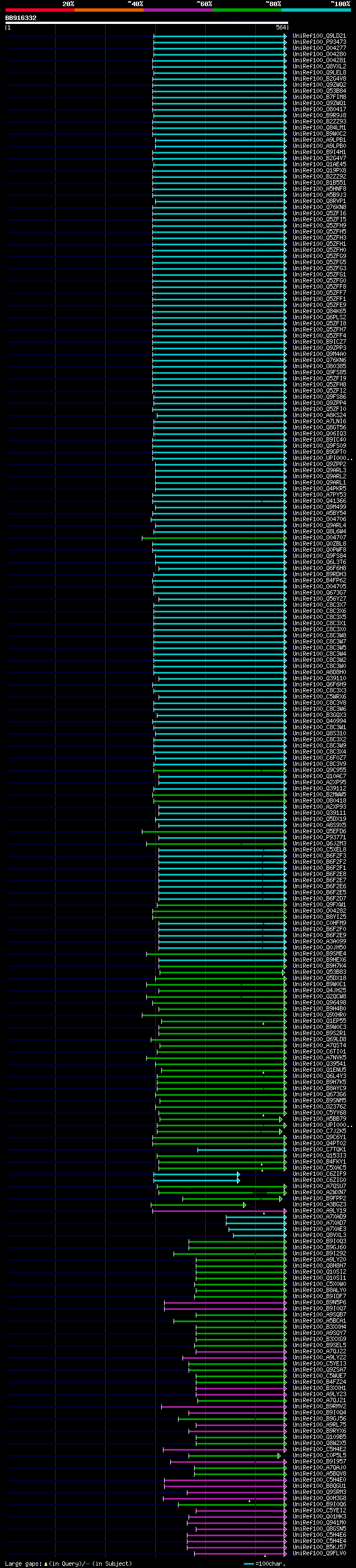Click the green ~80% identity color band
356x1568 pixels.
pos(247,10)
